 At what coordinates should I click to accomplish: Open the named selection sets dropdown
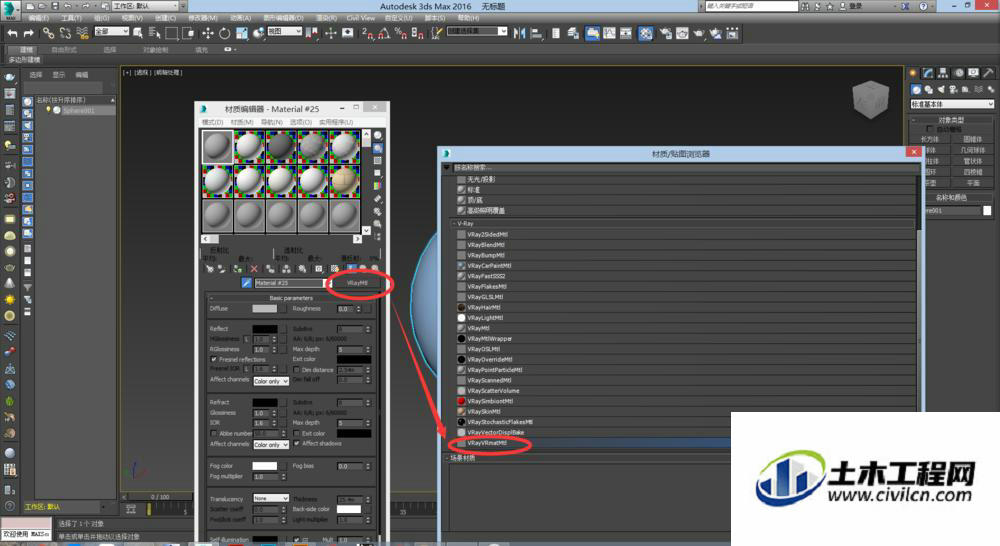[477, 31]
